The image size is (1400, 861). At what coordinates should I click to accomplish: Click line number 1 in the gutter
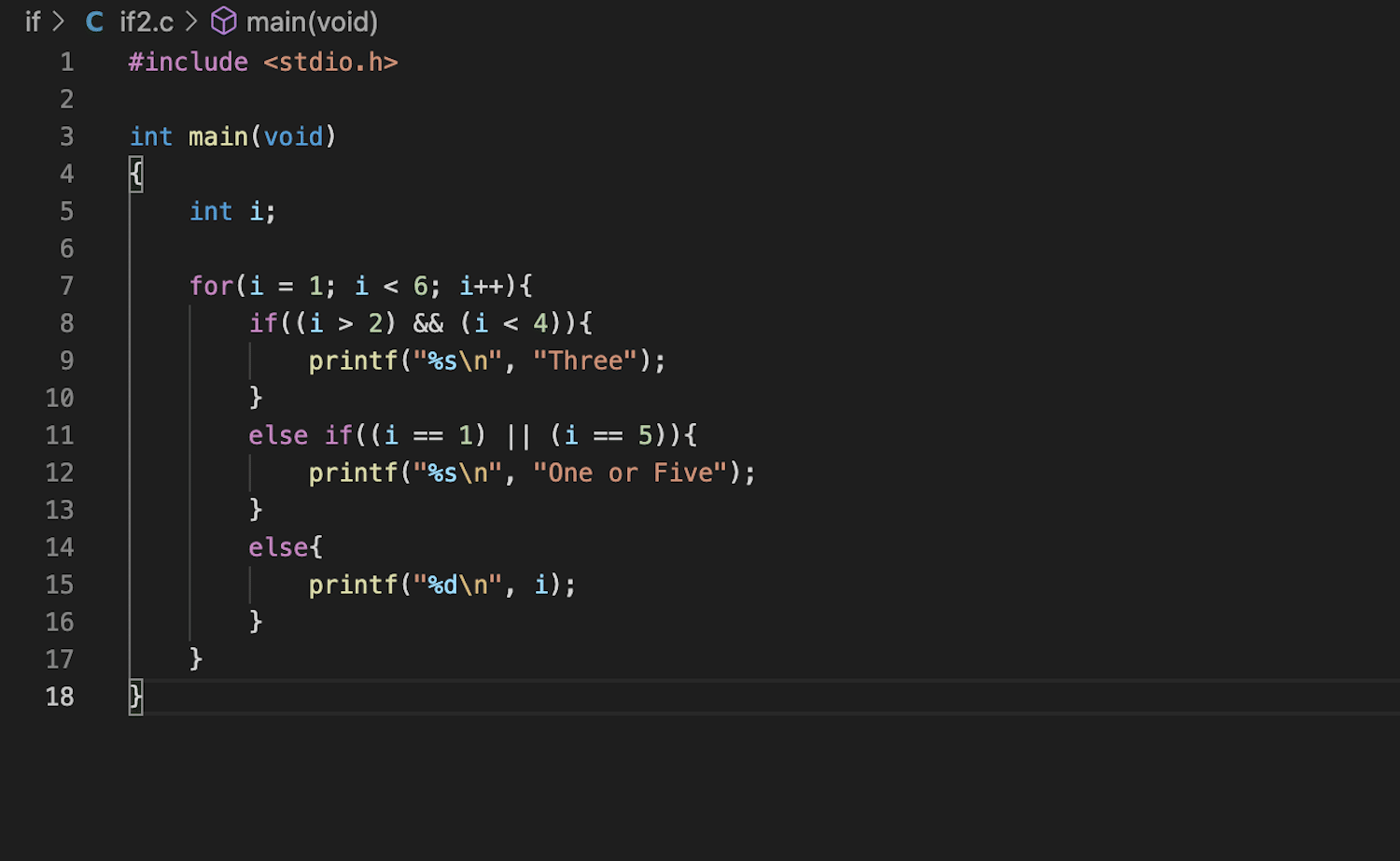66,62
